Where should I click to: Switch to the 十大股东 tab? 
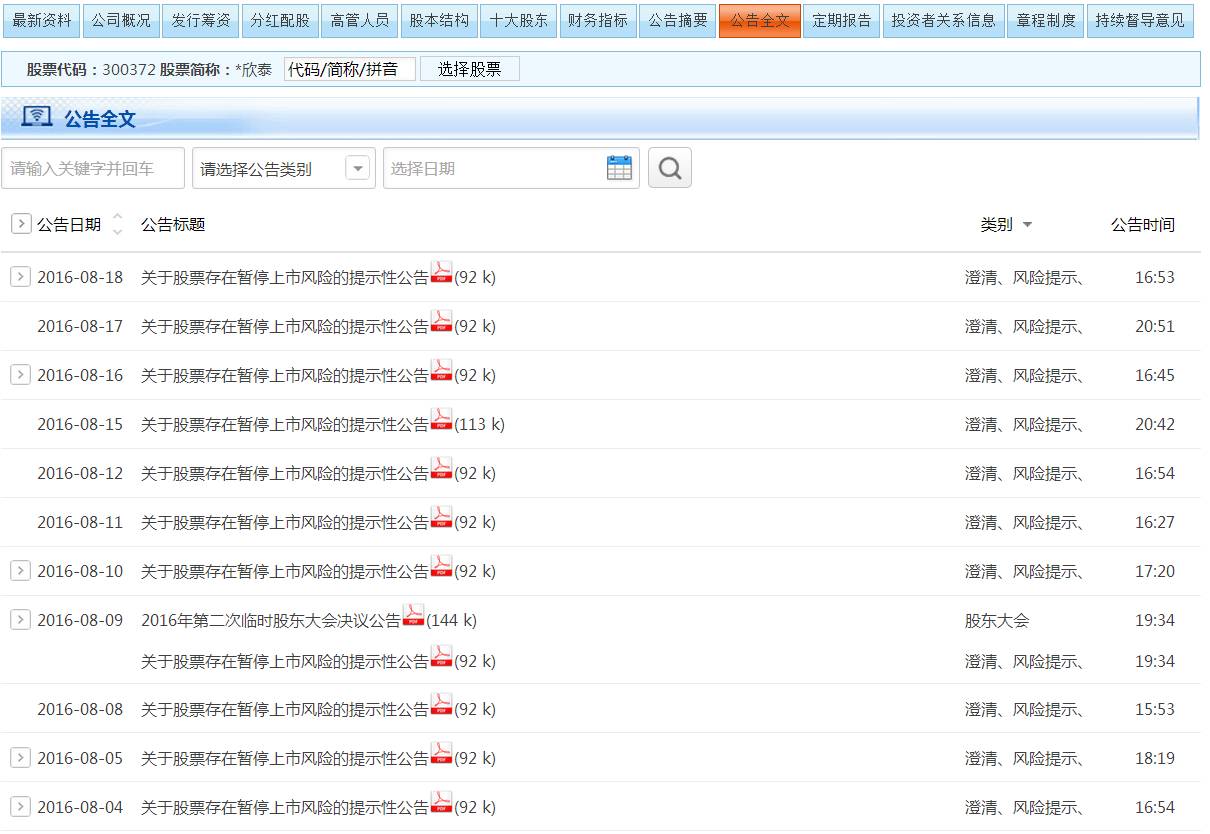click(x=518, y=21)
